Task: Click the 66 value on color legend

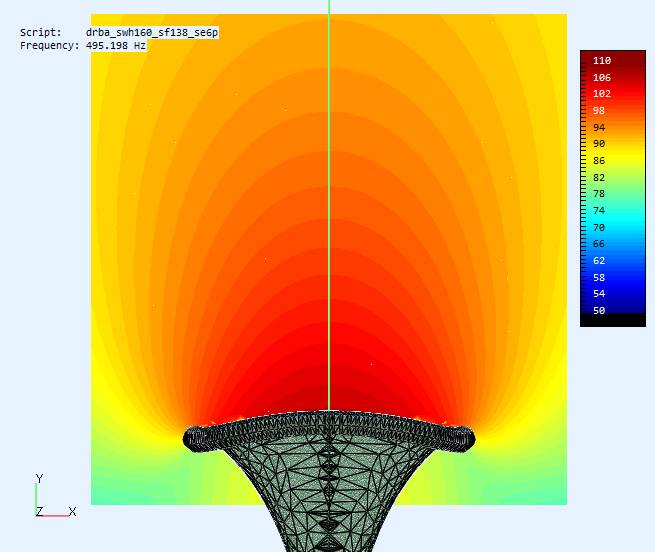Action: (599, 244)
